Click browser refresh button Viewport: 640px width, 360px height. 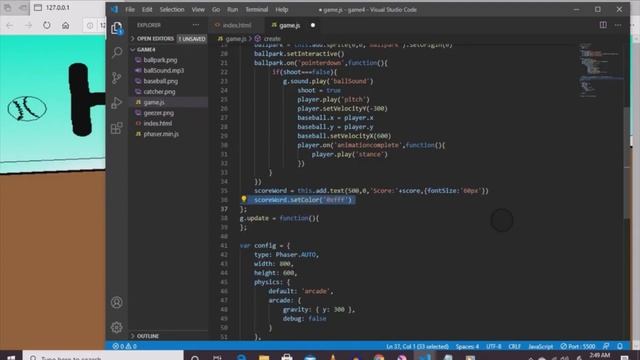(x=47, y=25)
